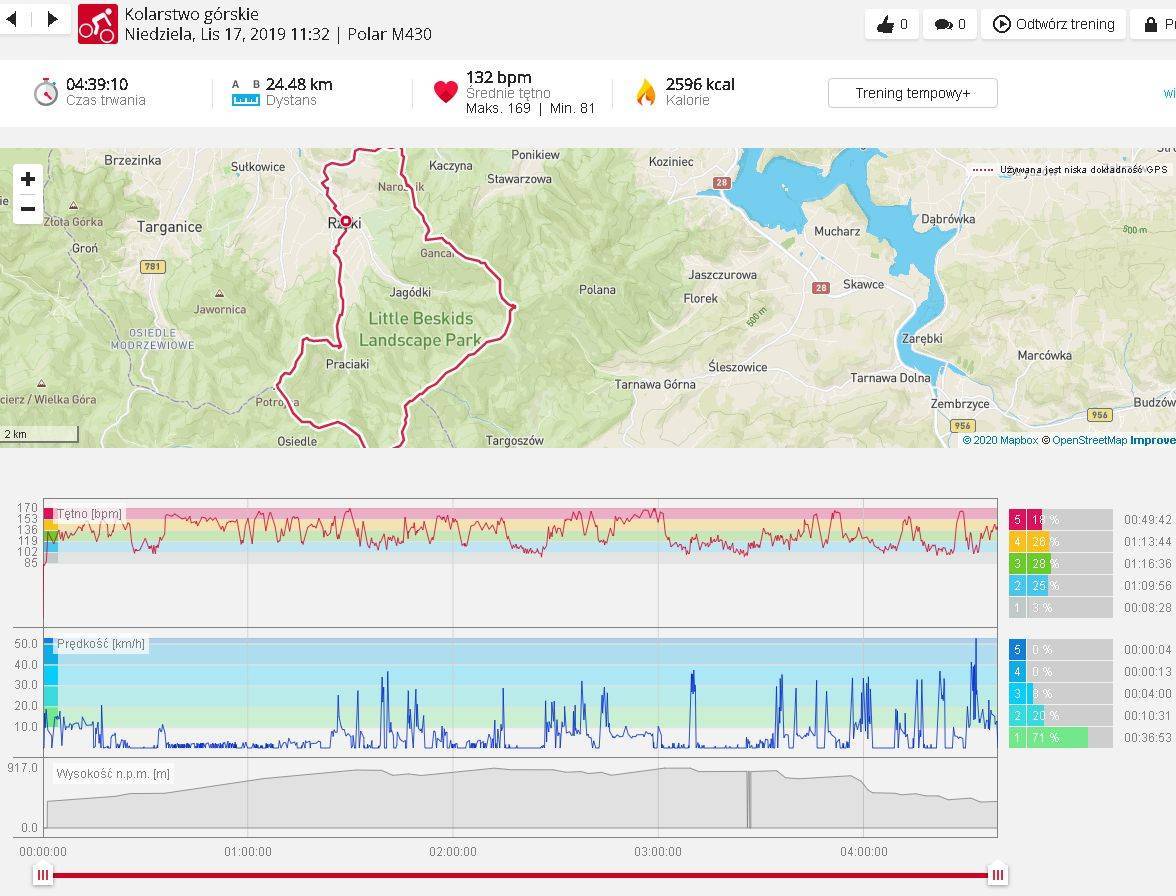Click the stopwatch duration icon

click(45, 92)
